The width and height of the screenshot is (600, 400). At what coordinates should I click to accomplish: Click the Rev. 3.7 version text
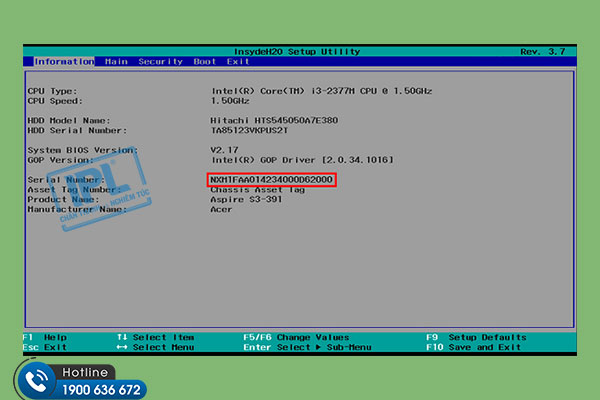(x=543, y=52)
